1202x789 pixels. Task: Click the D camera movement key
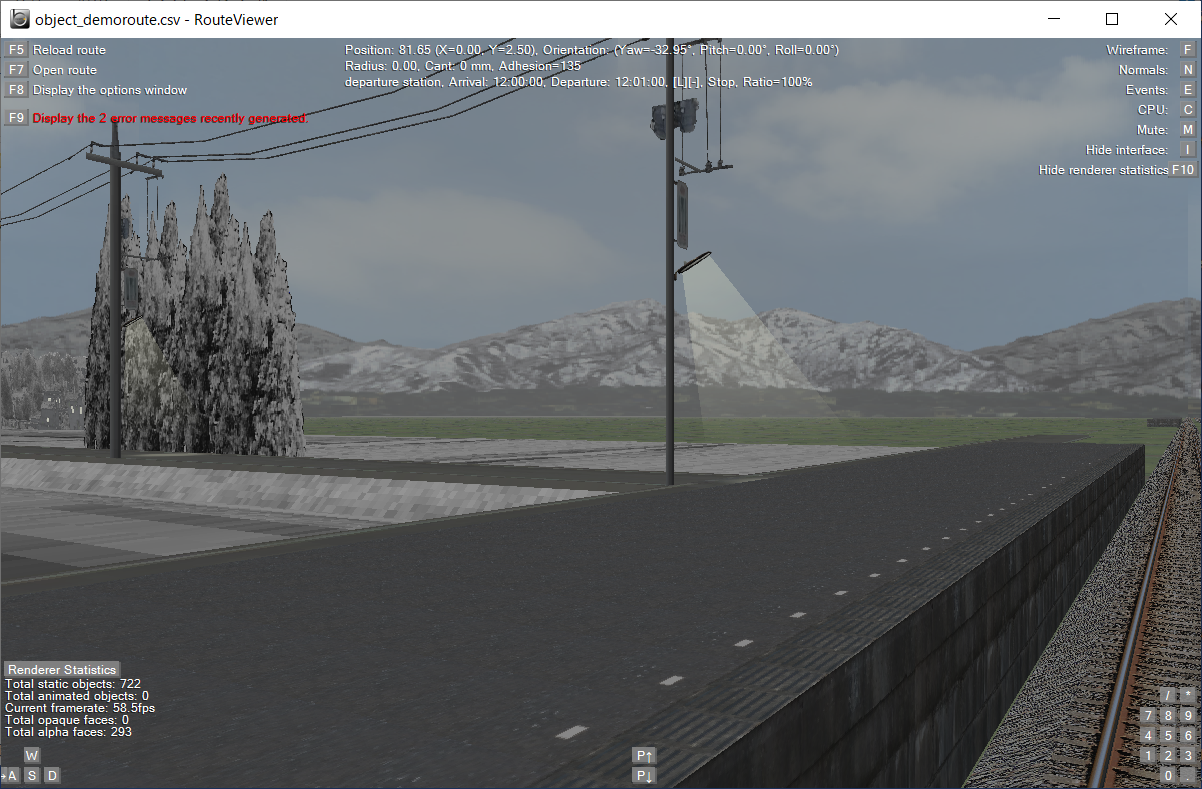tap(52, 775)
